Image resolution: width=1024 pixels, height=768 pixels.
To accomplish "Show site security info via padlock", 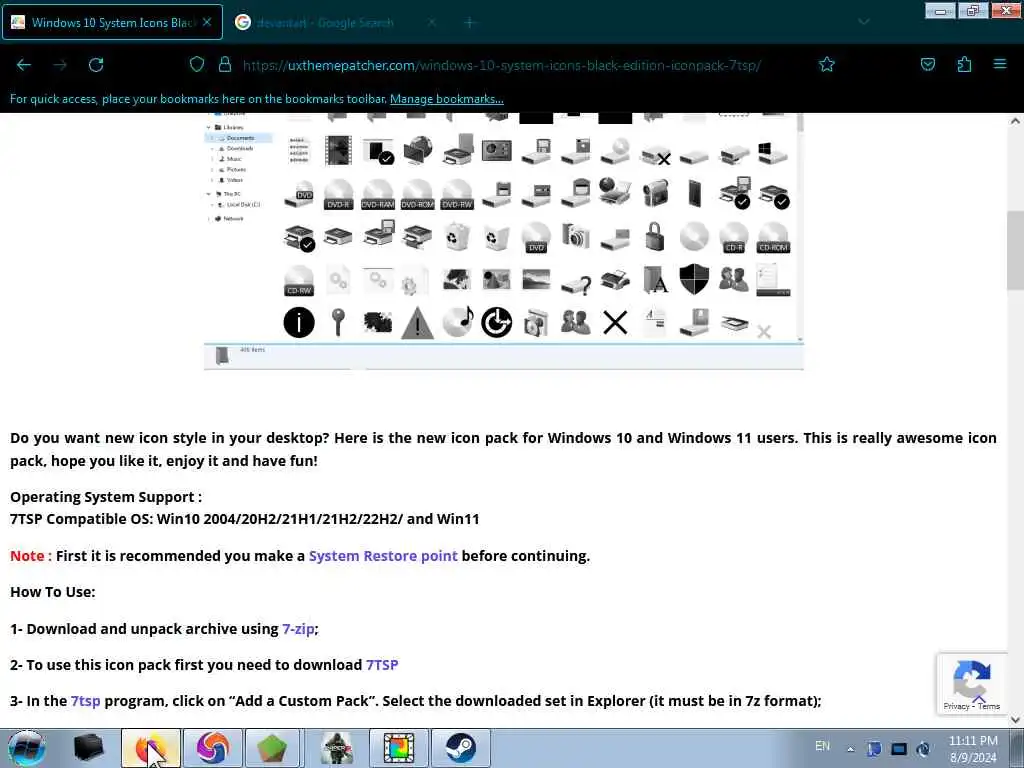I will pos(225,65).
